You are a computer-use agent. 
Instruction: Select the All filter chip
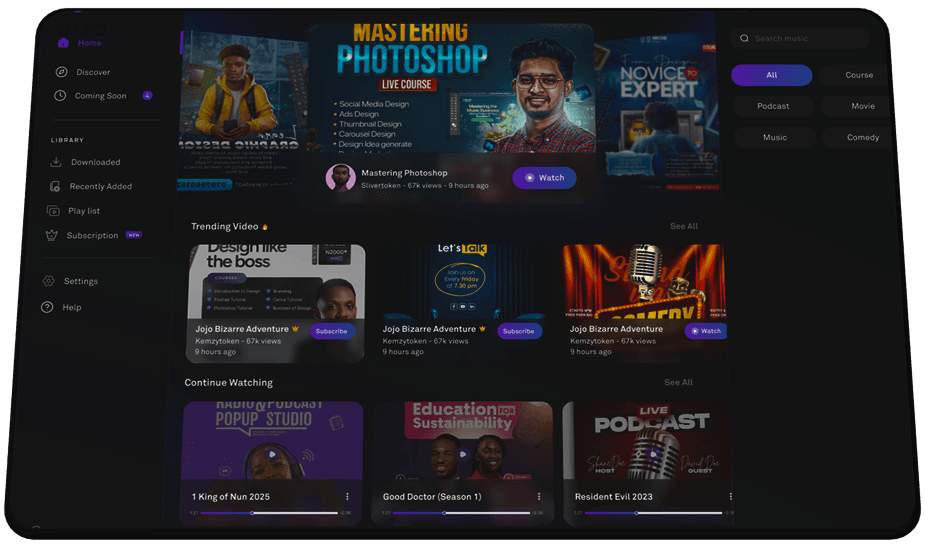[771, 75]
